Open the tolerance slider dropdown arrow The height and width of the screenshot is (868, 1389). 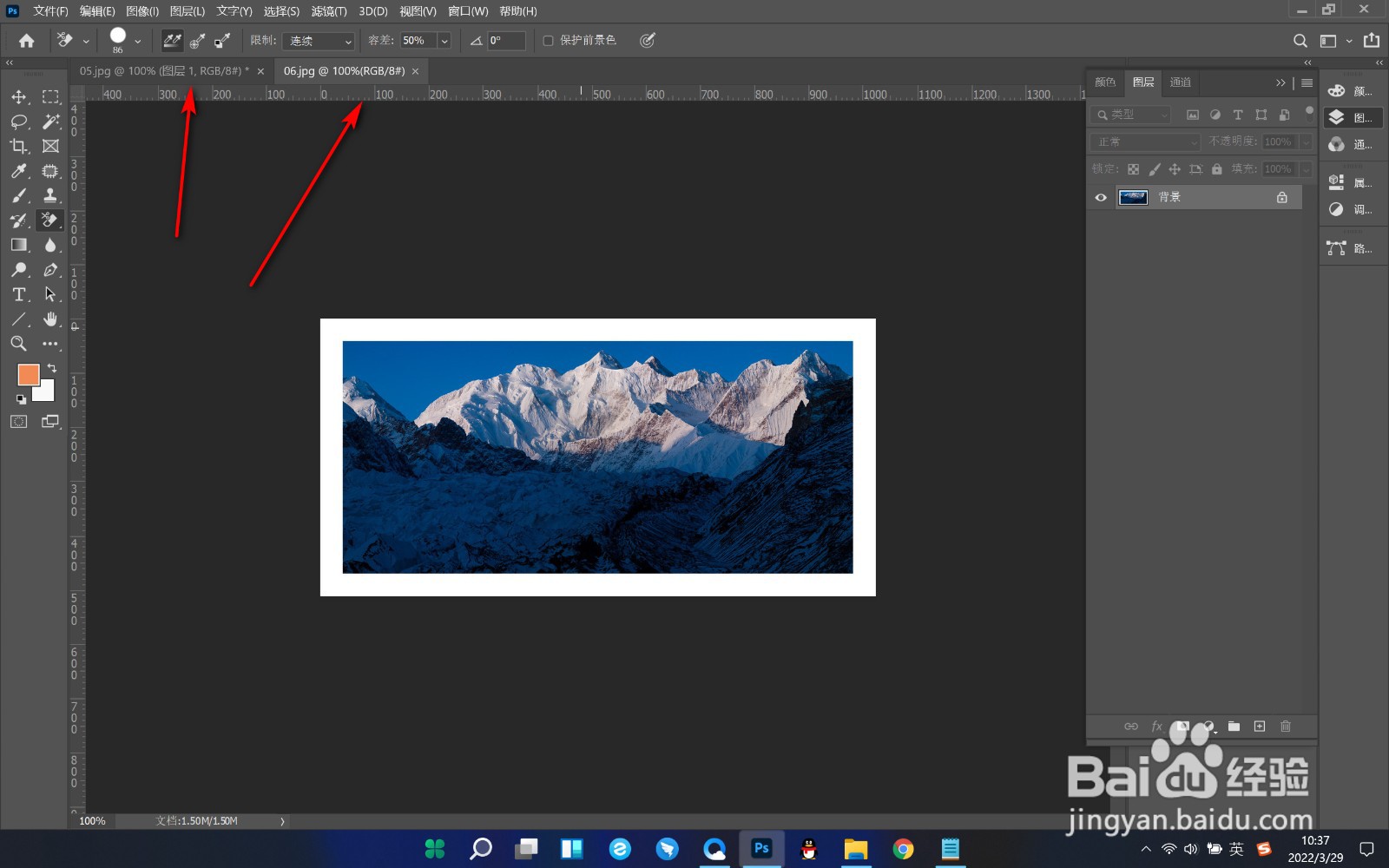(444, 41)
